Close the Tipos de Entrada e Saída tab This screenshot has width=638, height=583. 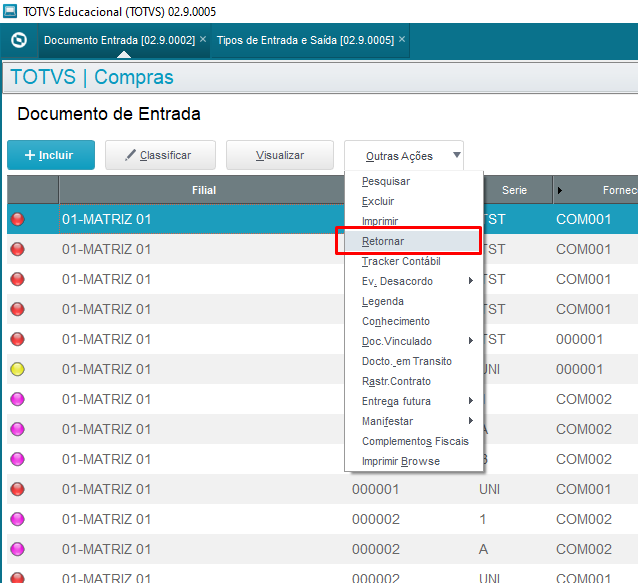click(402, 39)
